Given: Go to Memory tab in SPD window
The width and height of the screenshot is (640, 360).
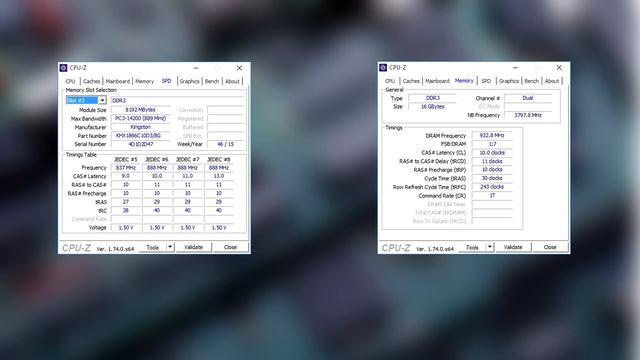Looking at the screenshot, I should (x=144, y=81).
